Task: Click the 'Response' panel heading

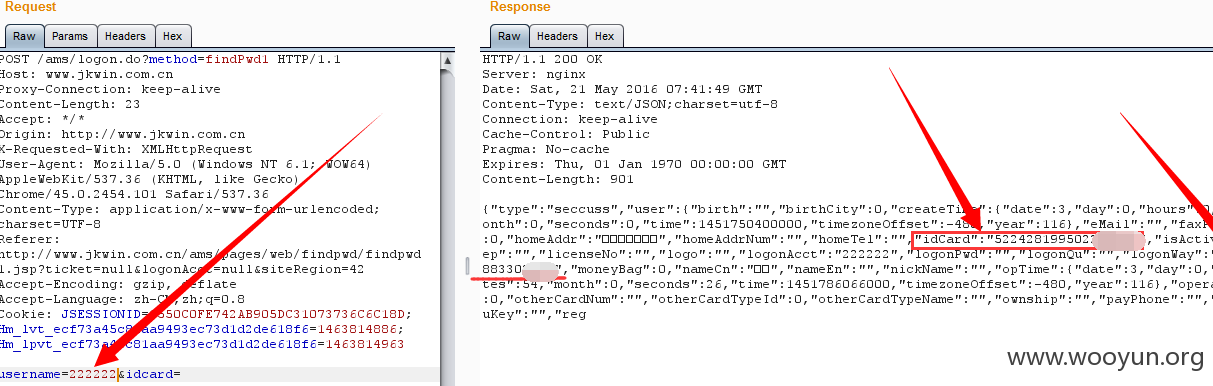Action: click(520, 8)
